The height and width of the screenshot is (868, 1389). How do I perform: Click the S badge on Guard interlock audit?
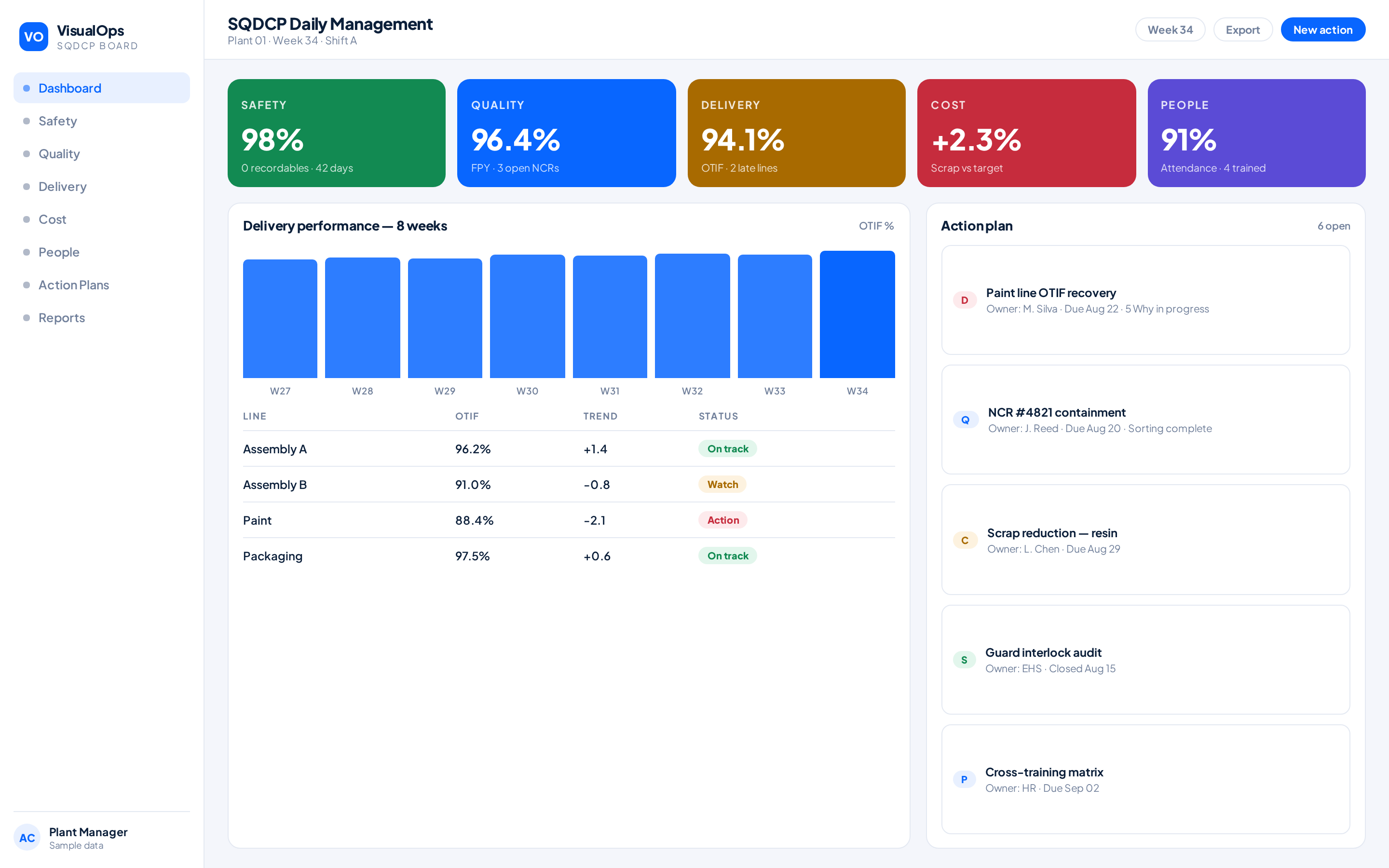[x=964, y=660]
